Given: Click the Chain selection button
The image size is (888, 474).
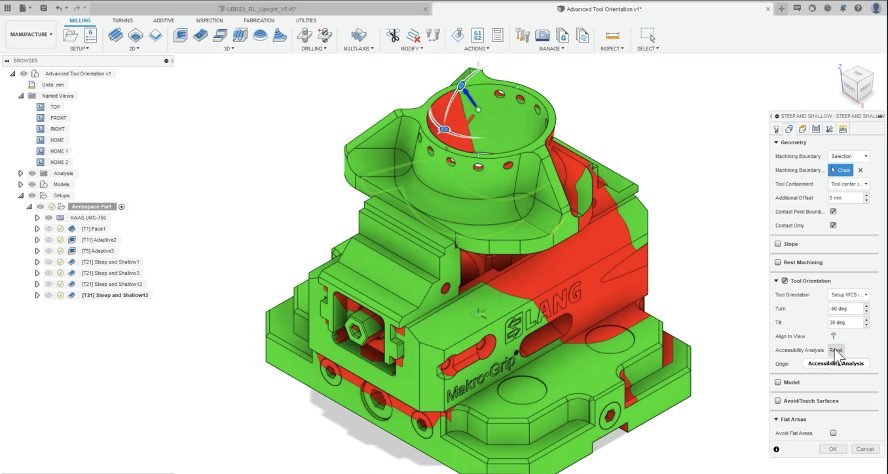Looking at the screenshot, I should tap(840, 170).
